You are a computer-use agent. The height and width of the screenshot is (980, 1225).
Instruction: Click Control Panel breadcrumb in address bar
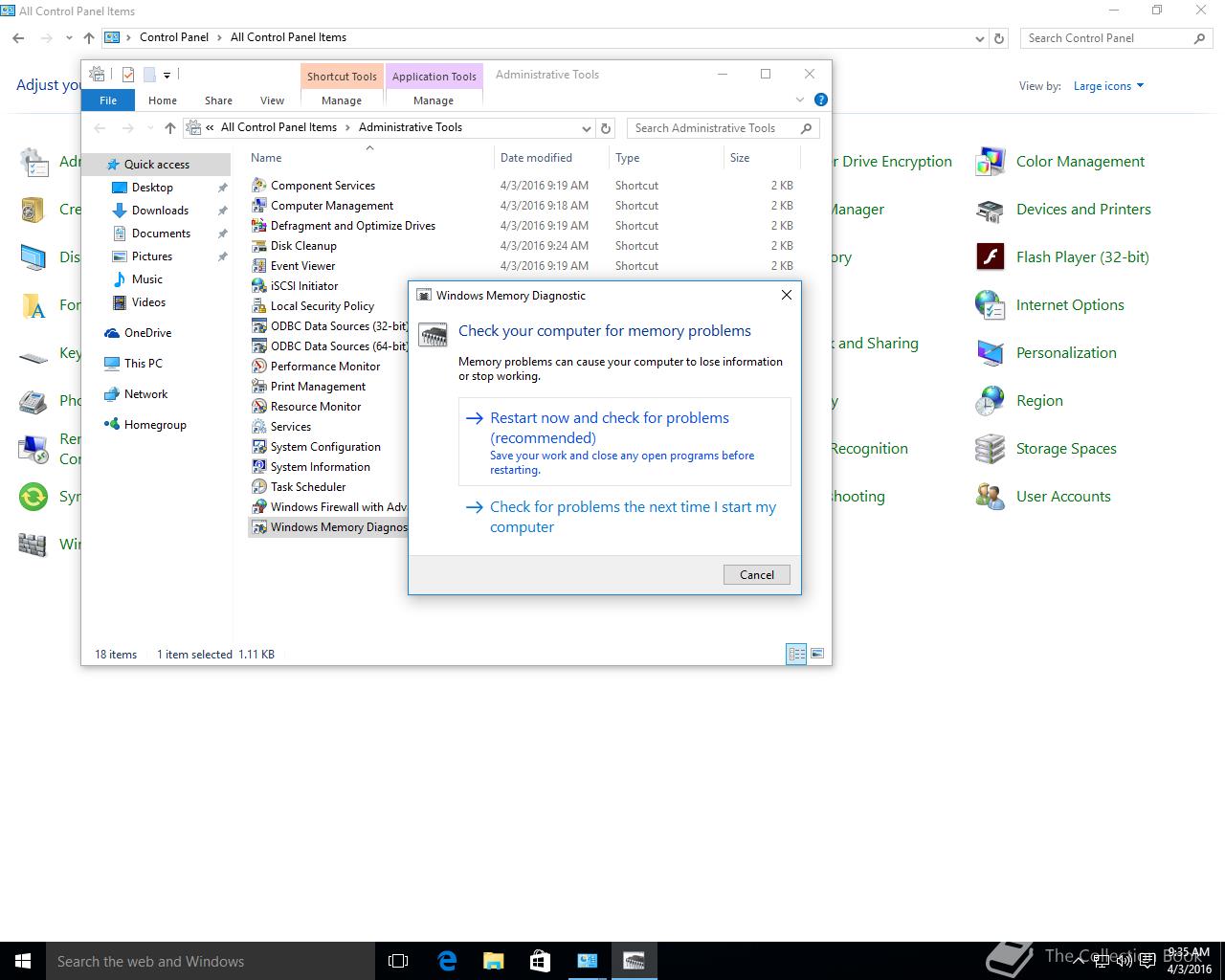point(174,37)
